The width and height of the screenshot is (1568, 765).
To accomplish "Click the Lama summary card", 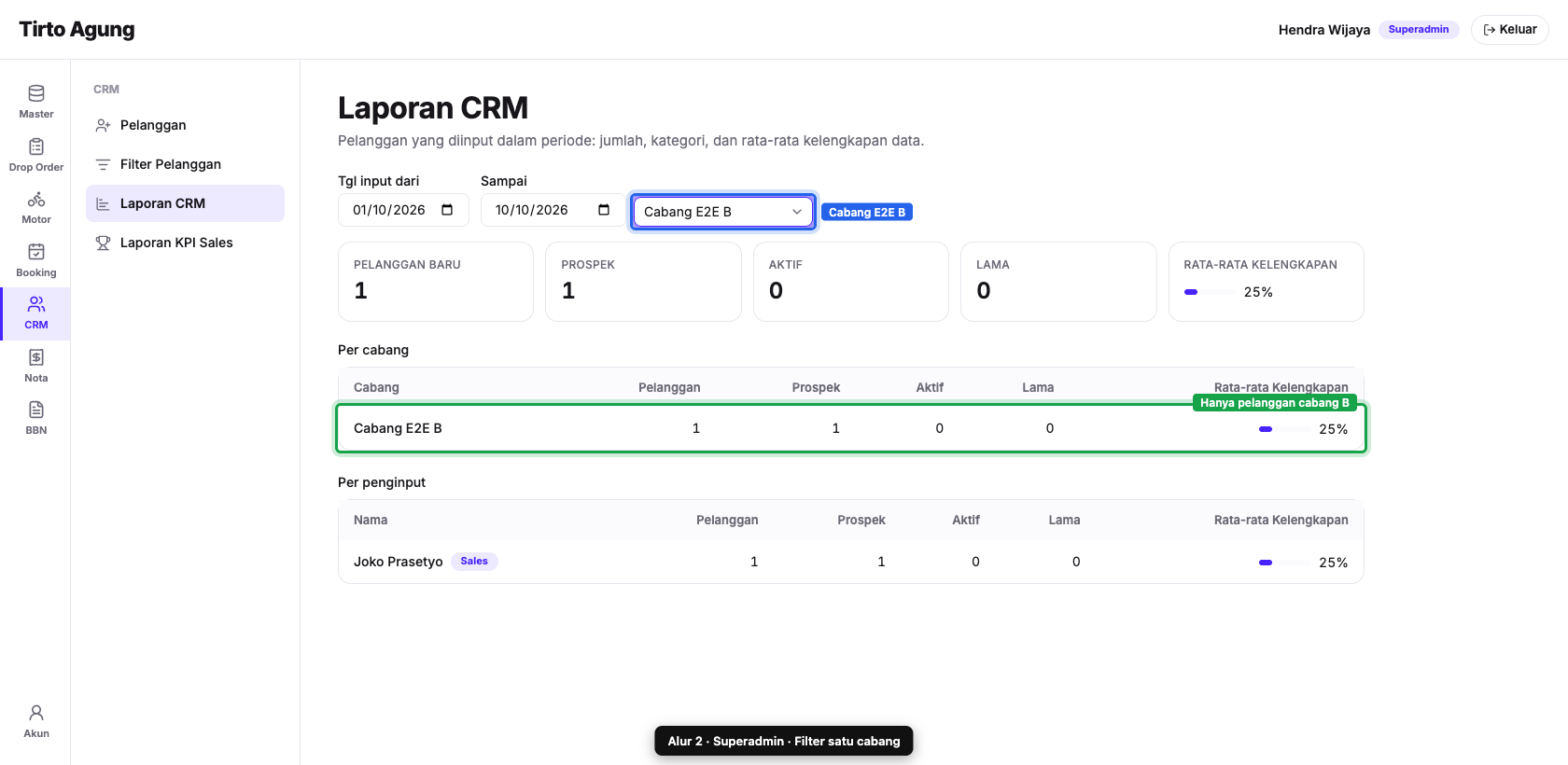I will [1058, 282].
